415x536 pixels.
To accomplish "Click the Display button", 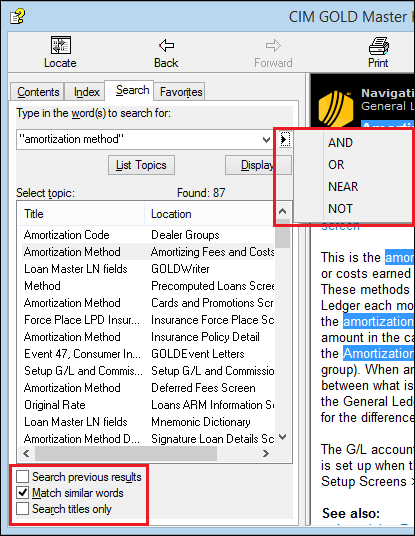I will point(258,165).
